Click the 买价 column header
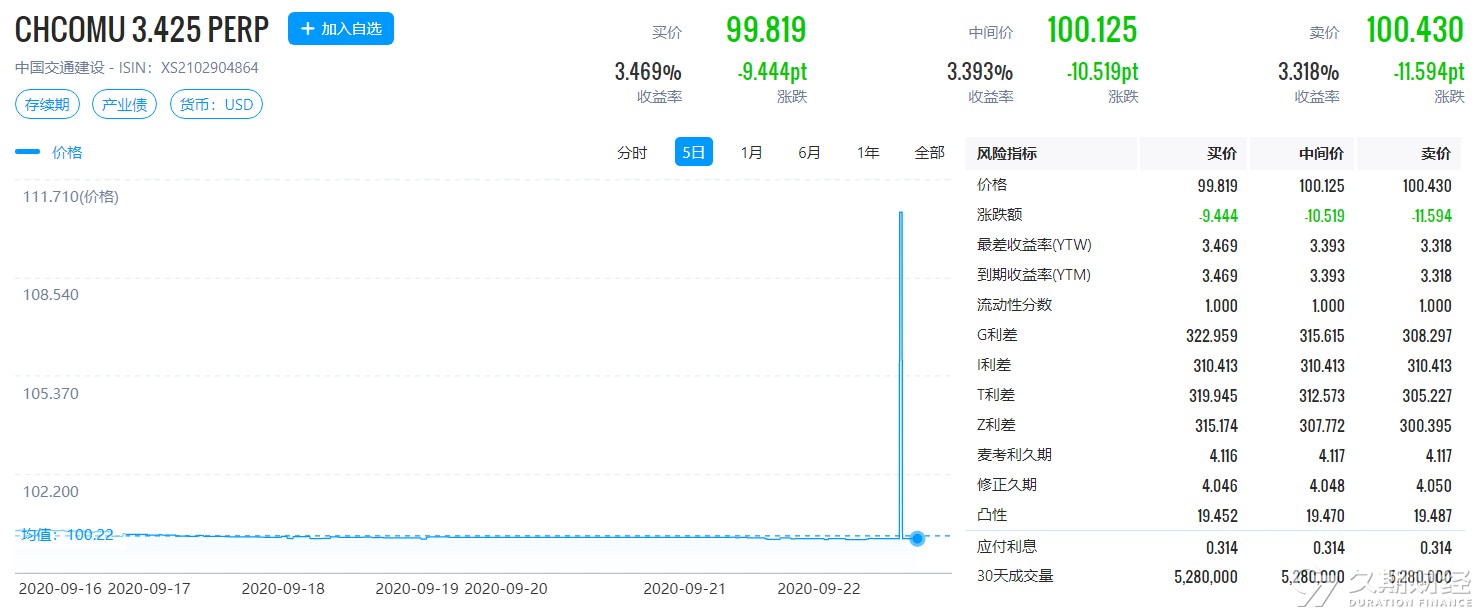This screenshot has height=612, width=1477. pos(1222,153)
